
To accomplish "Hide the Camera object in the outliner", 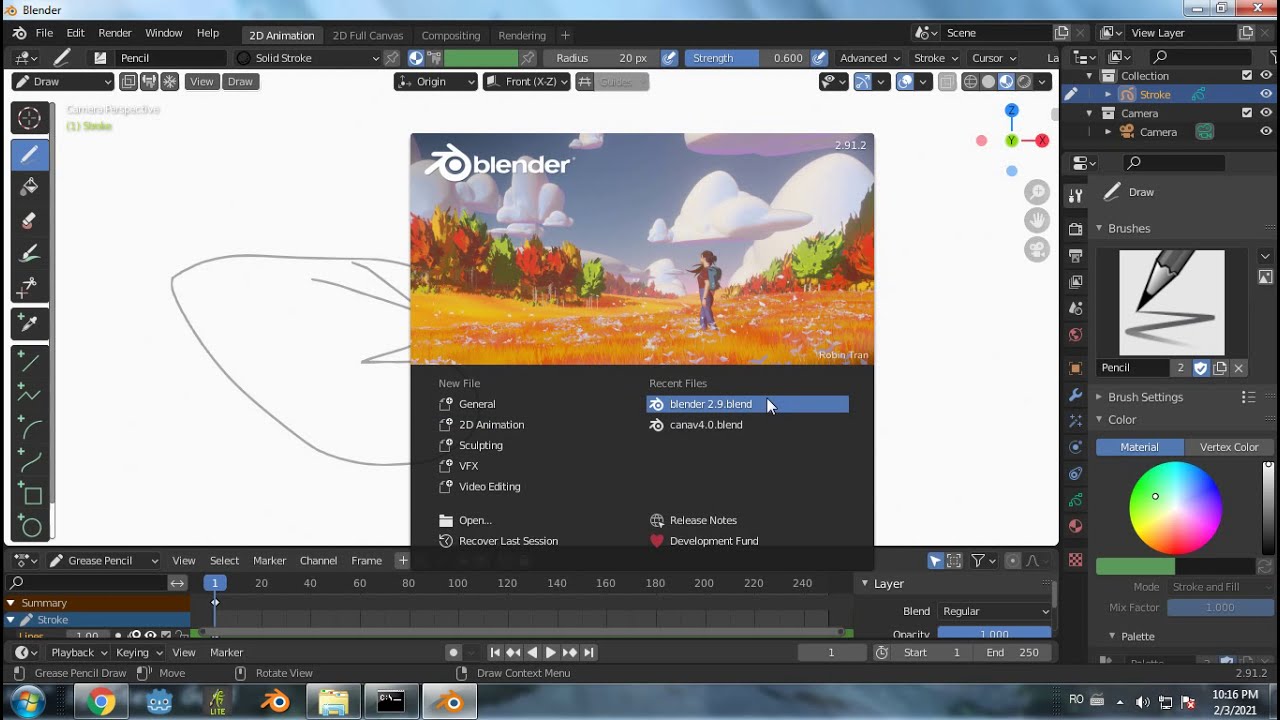I will tap(1264, 132).
